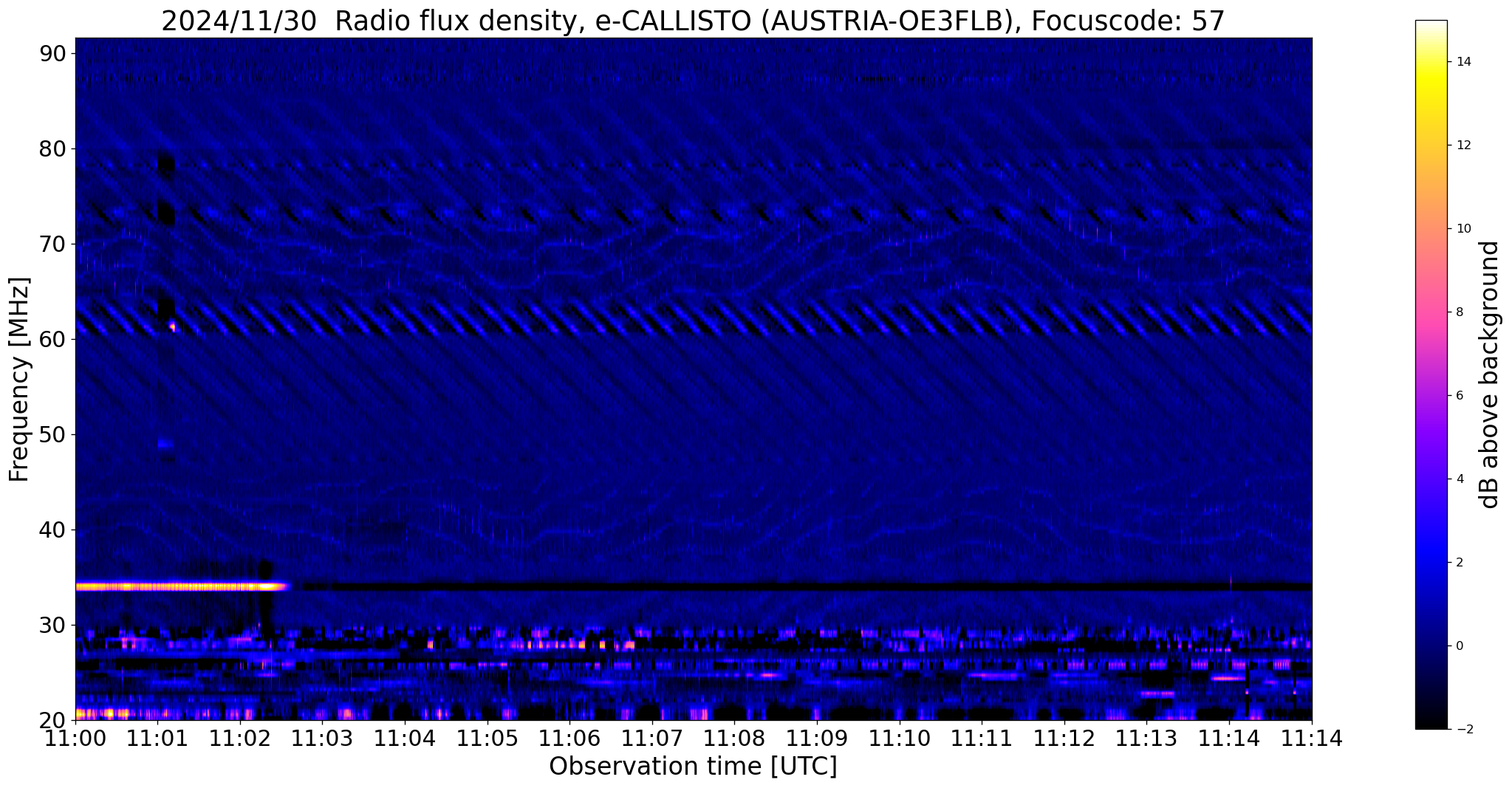The width and height of the screenshot is (1512, 788).
Task: Click the 70 MHz frequency tick label
Action: [x=52, y=244]
